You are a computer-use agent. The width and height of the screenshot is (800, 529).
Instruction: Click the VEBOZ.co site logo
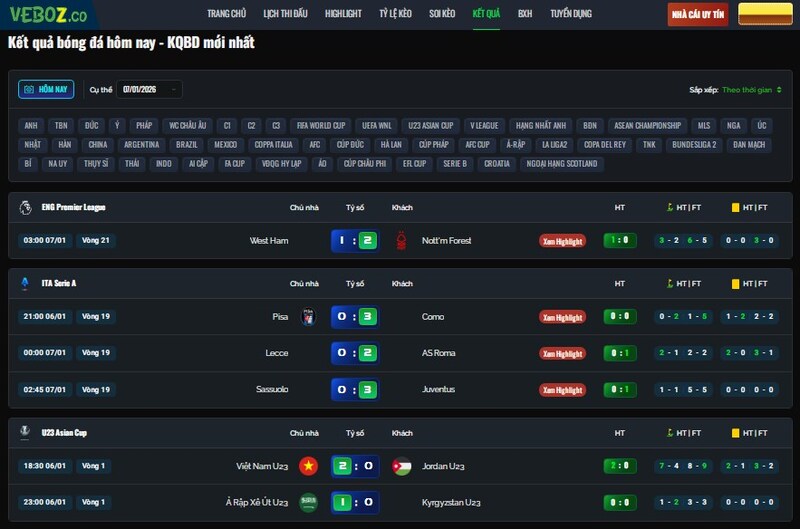click(x=50, y=15)
